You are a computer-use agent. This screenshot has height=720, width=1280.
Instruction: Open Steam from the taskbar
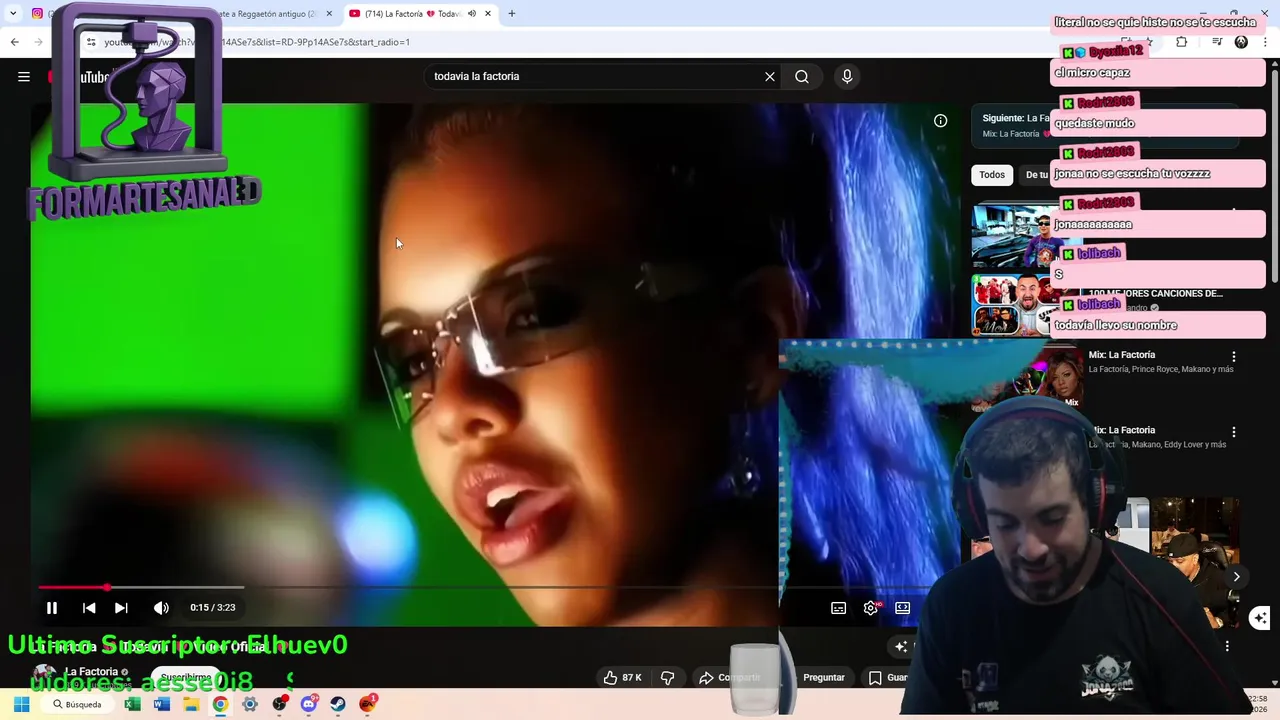pyautogui.click(x=338, y=704)
